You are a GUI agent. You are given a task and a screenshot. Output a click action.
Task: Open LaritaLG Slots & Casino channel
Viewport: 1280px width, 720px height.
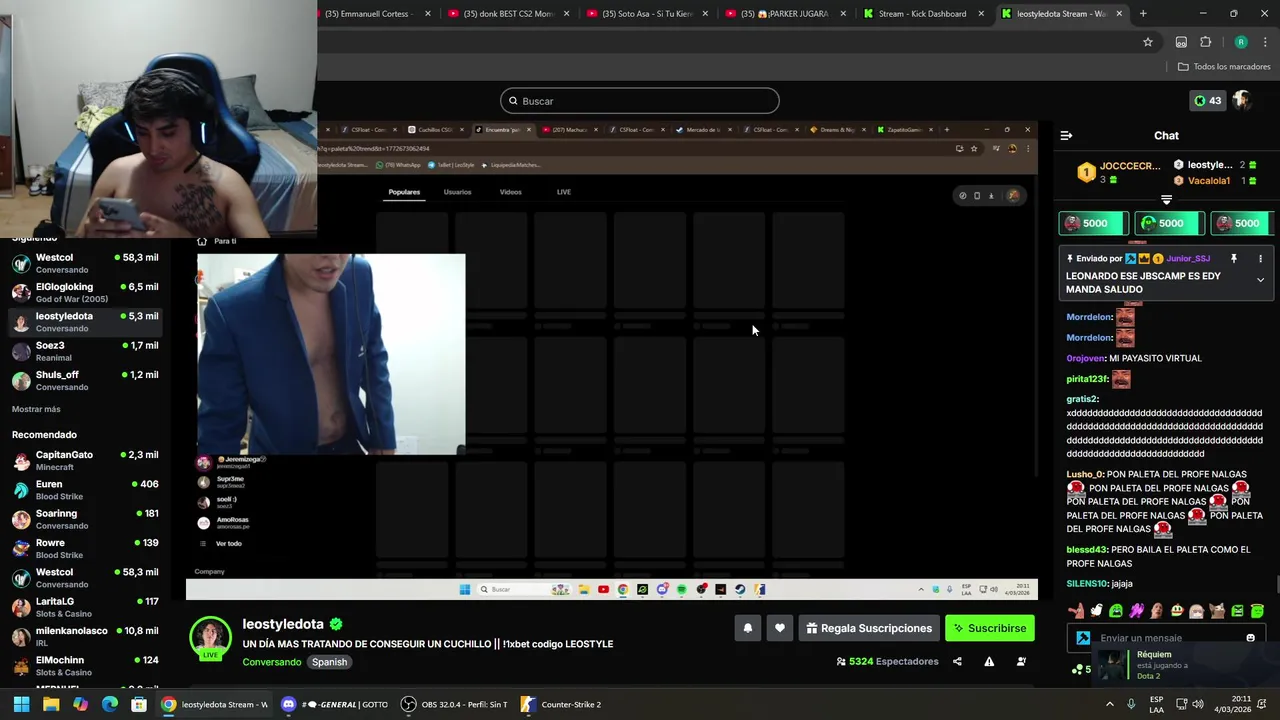tap(85, 607)
